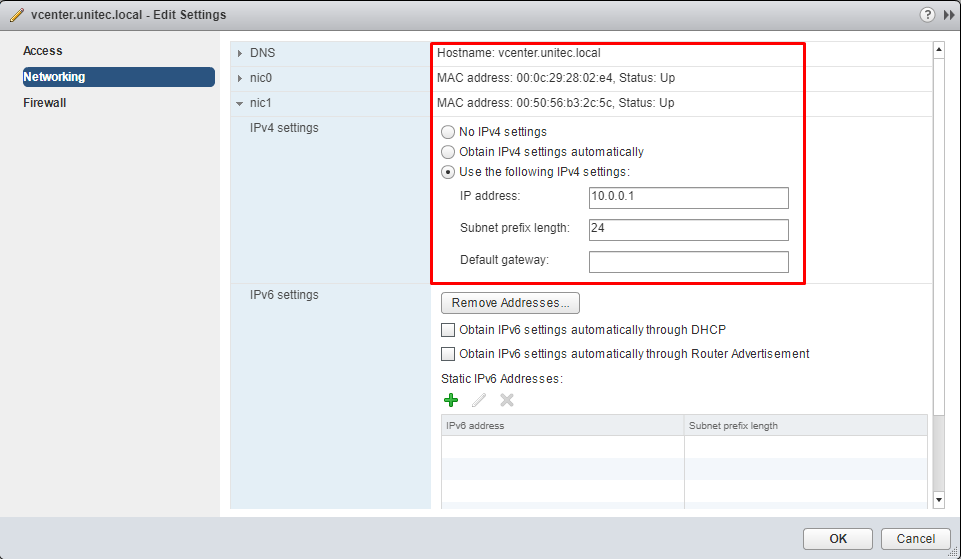The width and height of the screenshot is (961, 559).
Task: Click the Cancel button
Action: [x=916, y=539]
